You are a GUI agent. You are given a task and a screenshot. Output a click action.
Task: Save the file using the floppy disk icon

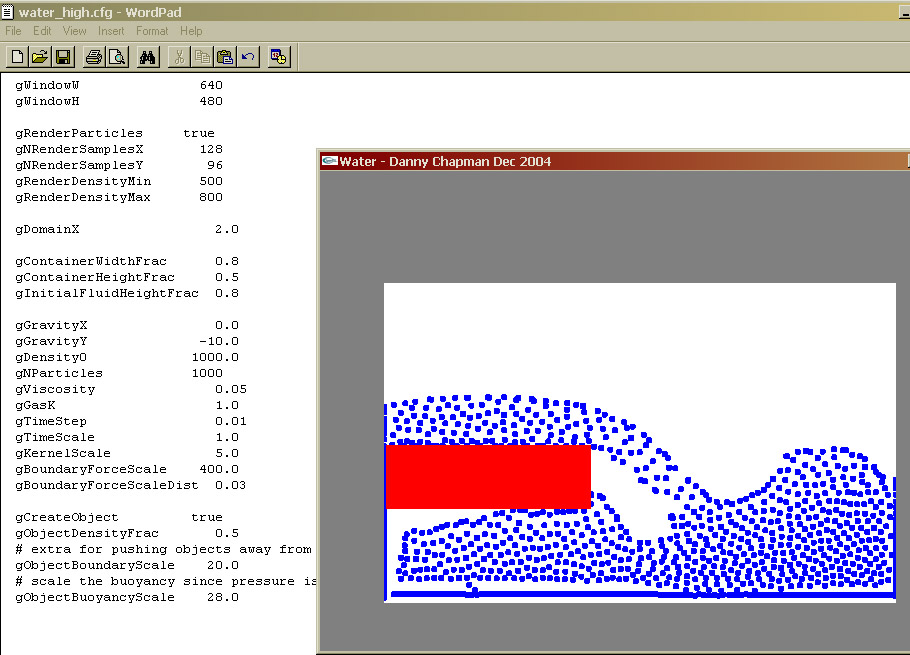point(62,57)
